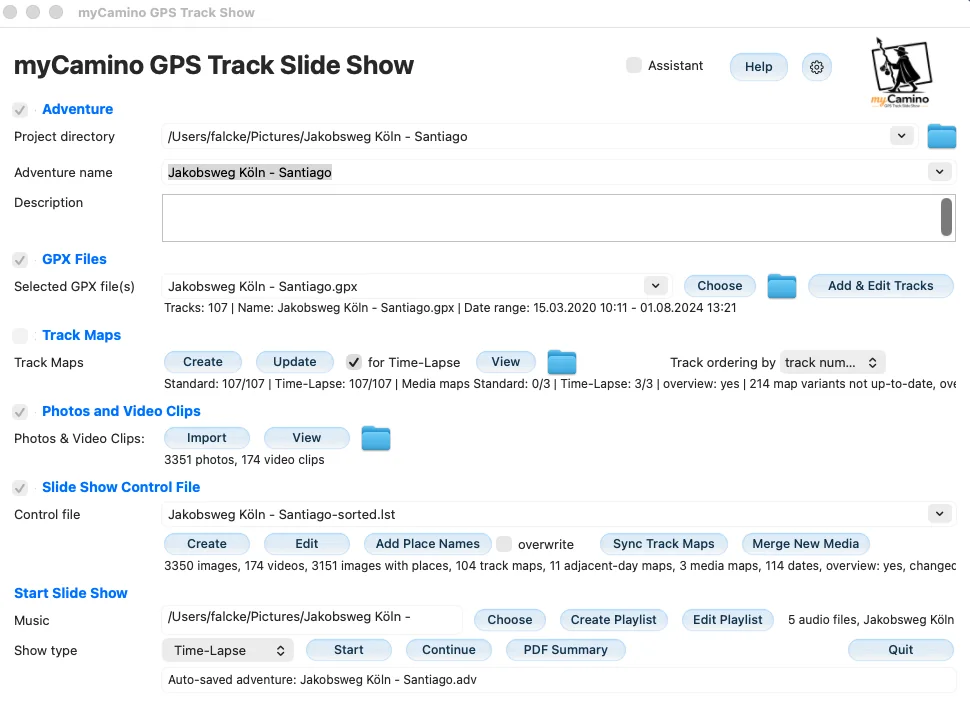Toggle the GPX Files section checkbox

(x=20, y=260)
